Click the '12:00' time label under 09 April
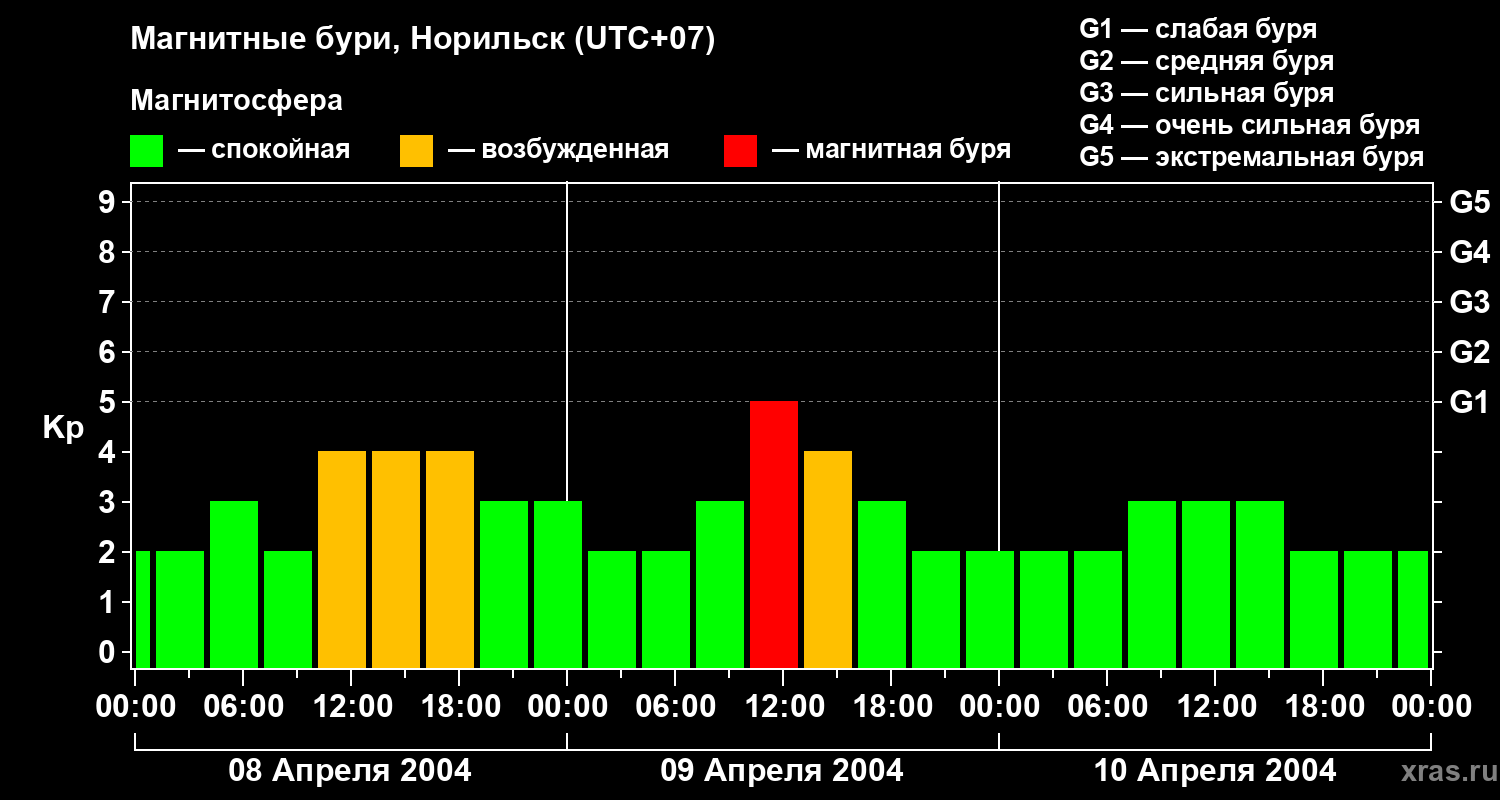This screenshot has width=1500, height=800. [x=783, y=707]
